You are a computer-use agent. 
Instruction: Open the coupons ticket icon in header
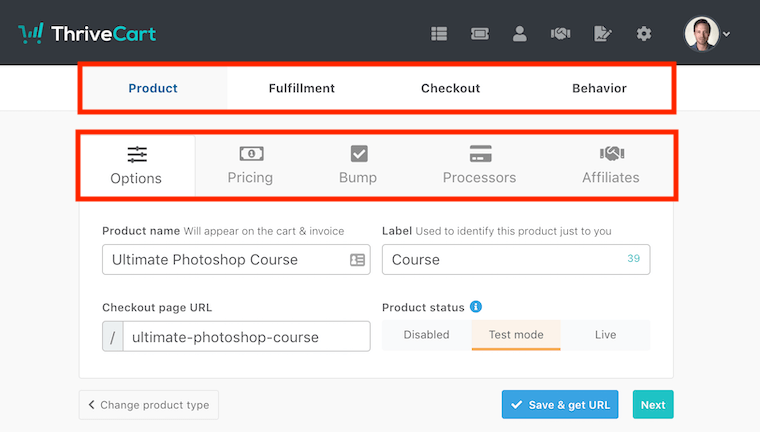(x=479, y=34)
